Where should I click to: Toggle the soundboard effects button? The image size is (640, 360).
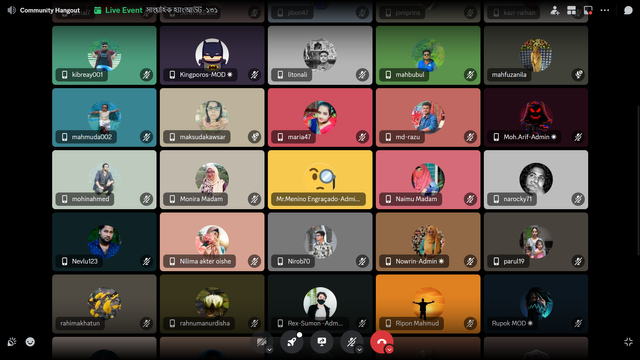11,342
